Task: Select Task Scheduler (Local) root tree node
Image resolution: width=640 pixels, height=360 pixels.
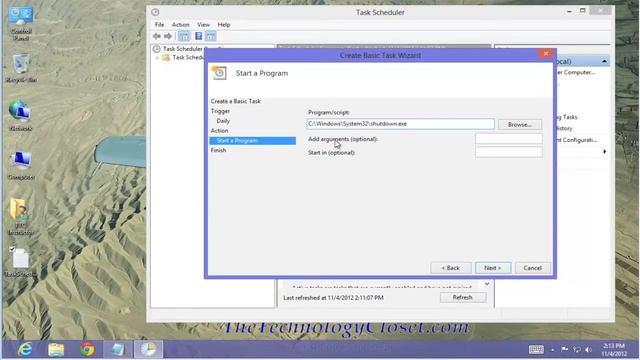Action: [182, 49]
